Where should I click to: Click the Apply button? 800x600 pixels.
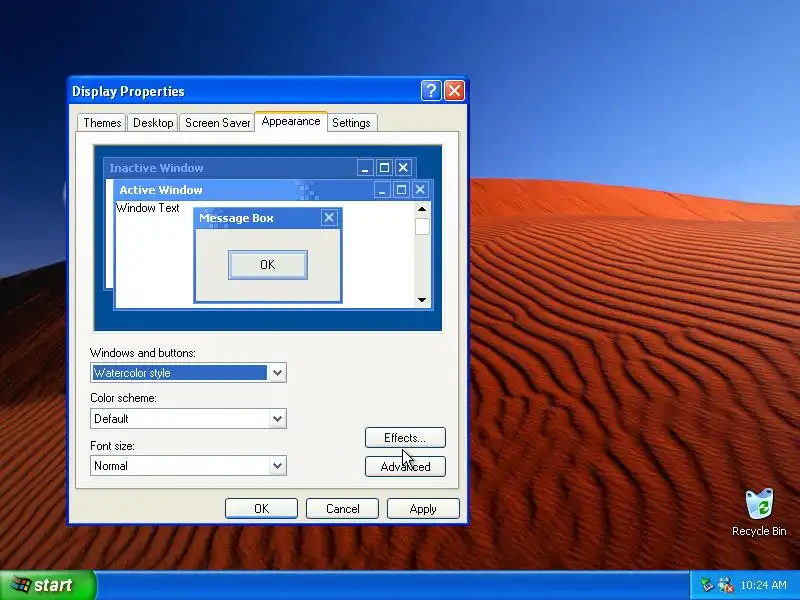tap(423, 509)
